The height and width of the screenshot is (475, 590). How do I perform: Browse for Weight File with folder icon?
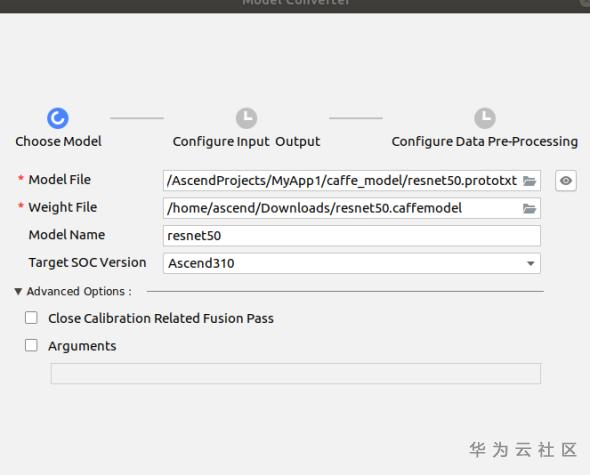[x=529, y=209]
